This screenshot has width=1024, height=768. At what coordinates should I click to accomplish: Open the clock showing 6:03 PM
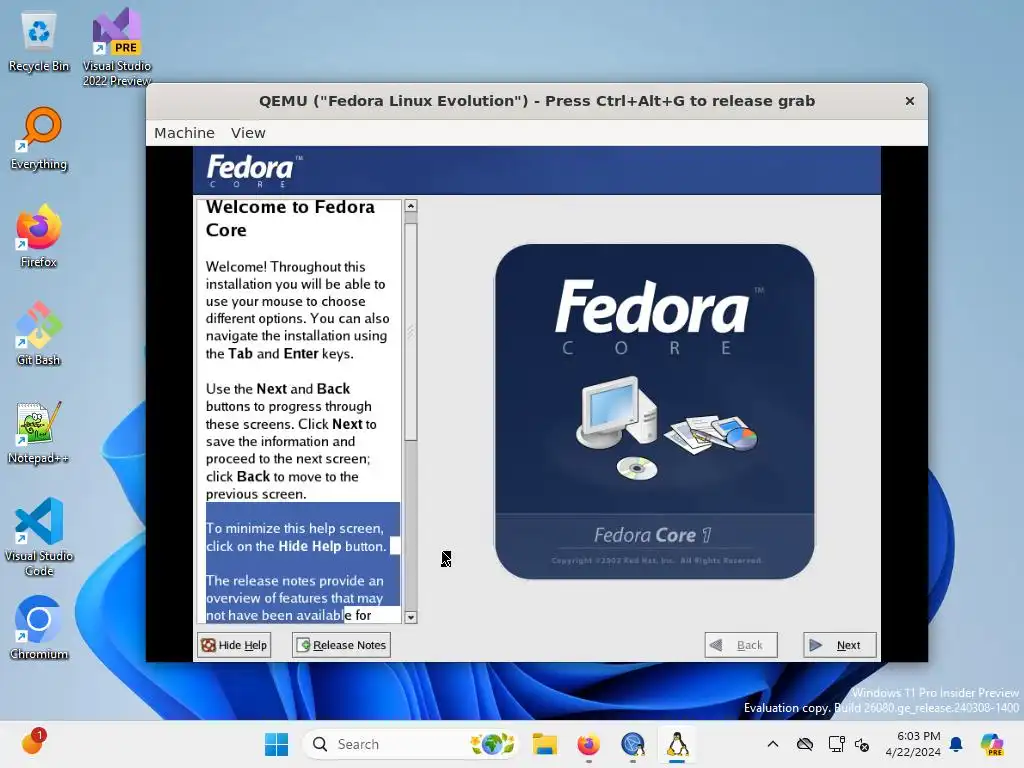(x=913, y=744)
